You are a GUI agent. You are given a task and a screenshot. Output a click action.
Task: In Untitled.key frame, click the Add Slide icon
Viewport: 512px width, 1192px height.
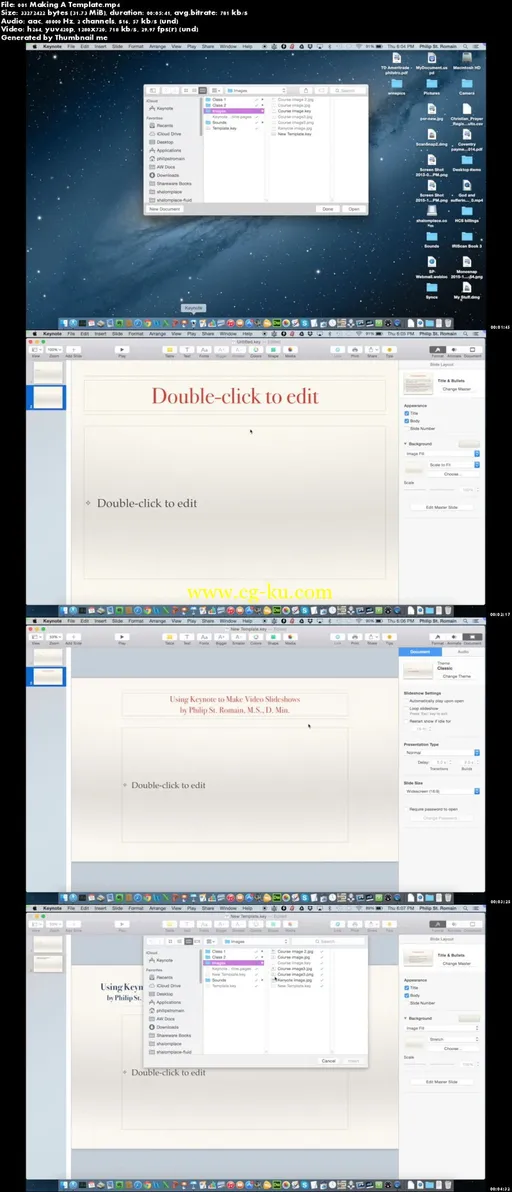(74, 350)
